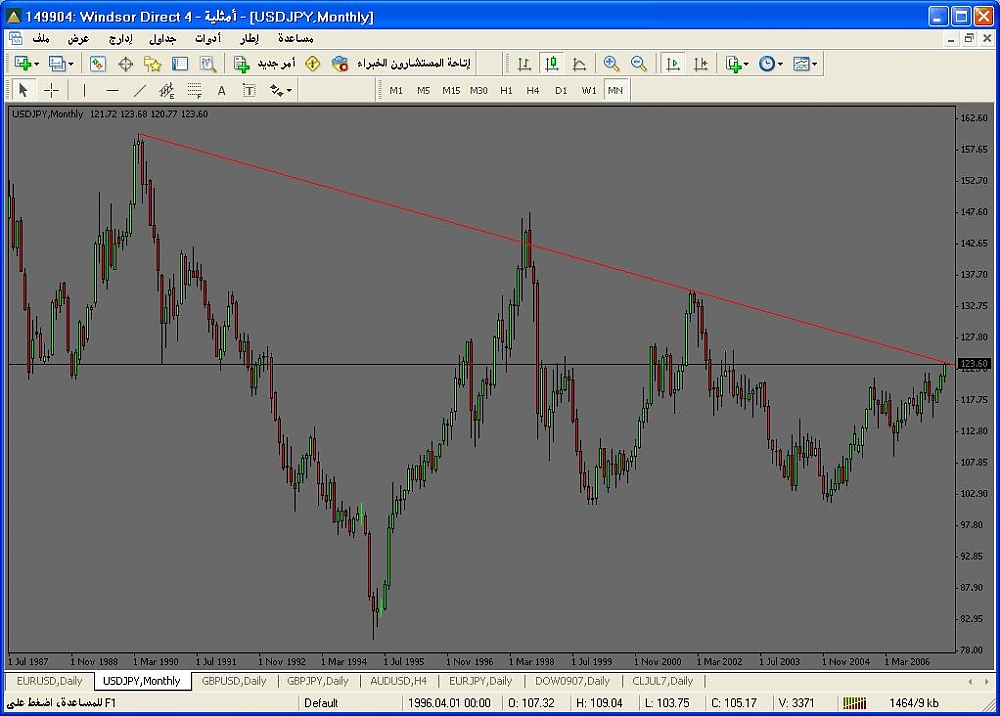
Task: Select the Fibonacci retracement tool
Action: 194,90
